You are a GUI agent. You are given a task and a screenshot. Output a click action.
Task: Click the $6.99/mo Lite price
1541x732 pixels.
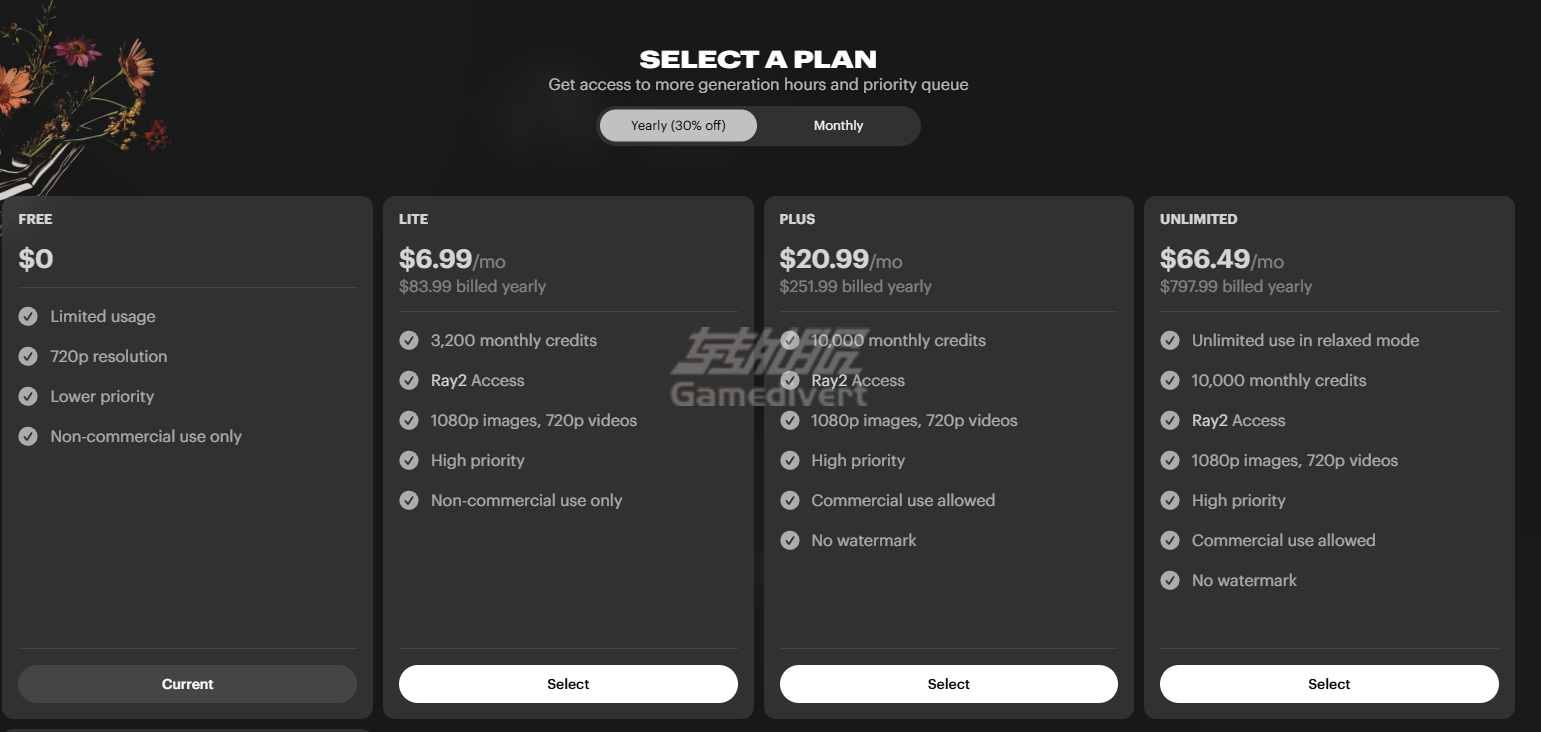point(452,259)
